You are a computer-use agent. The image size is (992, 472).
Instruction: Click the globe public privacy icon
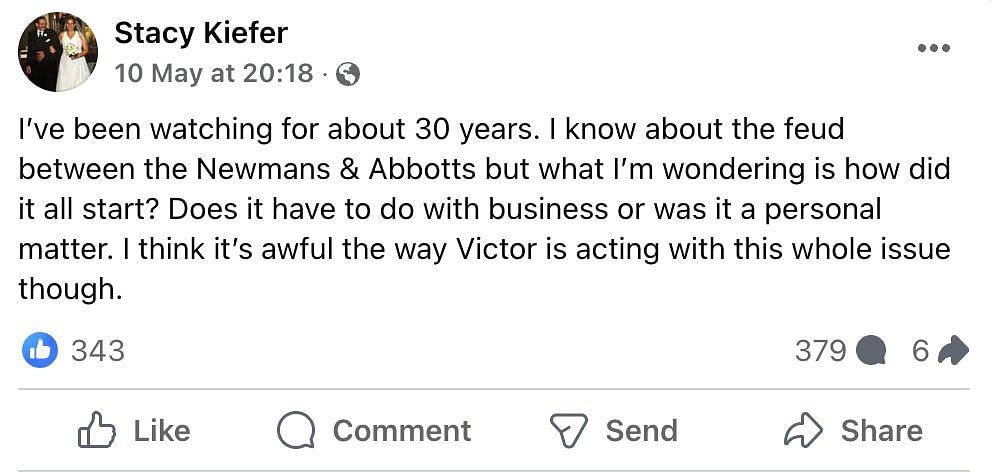[348, 74]
